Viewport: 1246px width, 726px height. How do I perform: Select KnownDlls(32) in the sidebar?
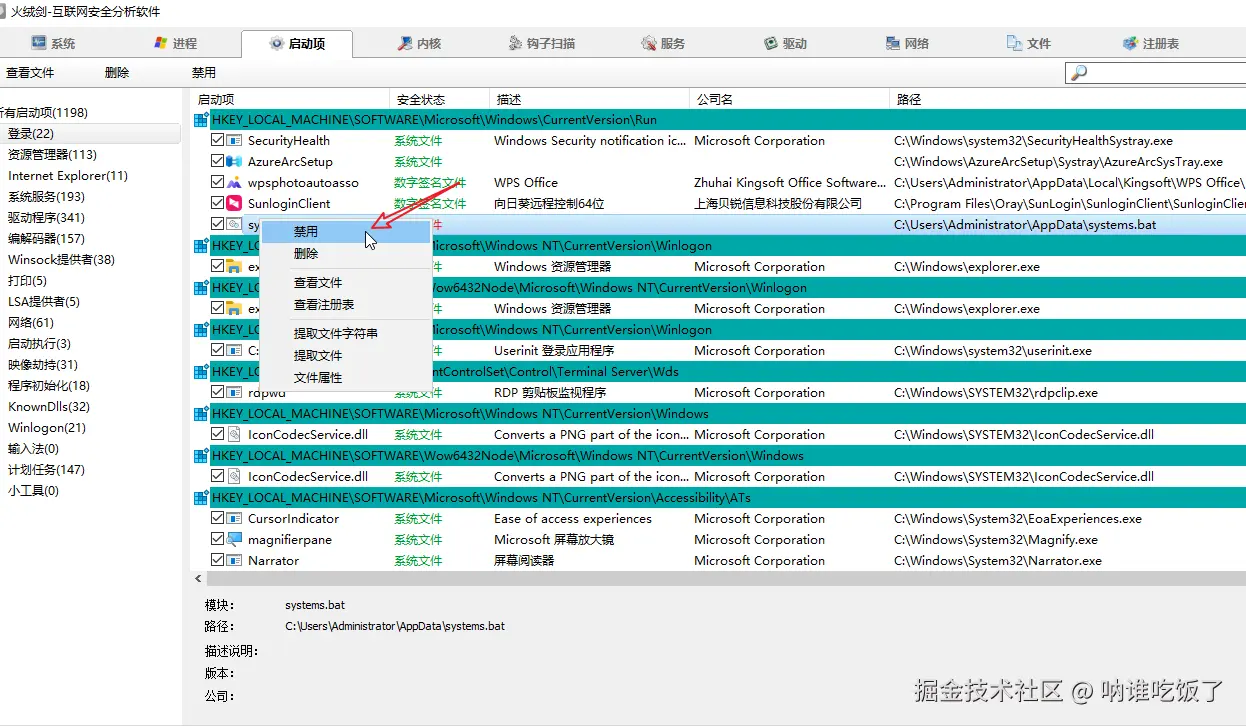click(49, 407)
